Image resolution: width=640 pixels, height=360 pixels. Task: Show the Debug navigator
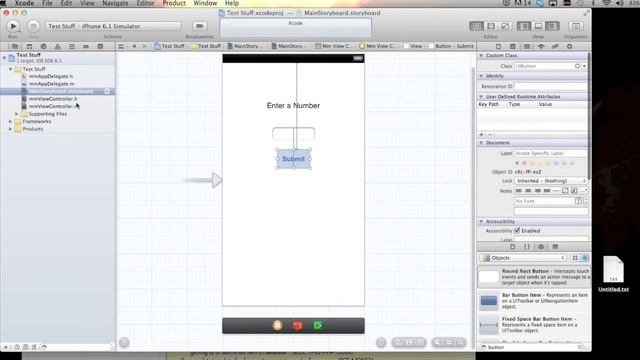coord(72,47)
